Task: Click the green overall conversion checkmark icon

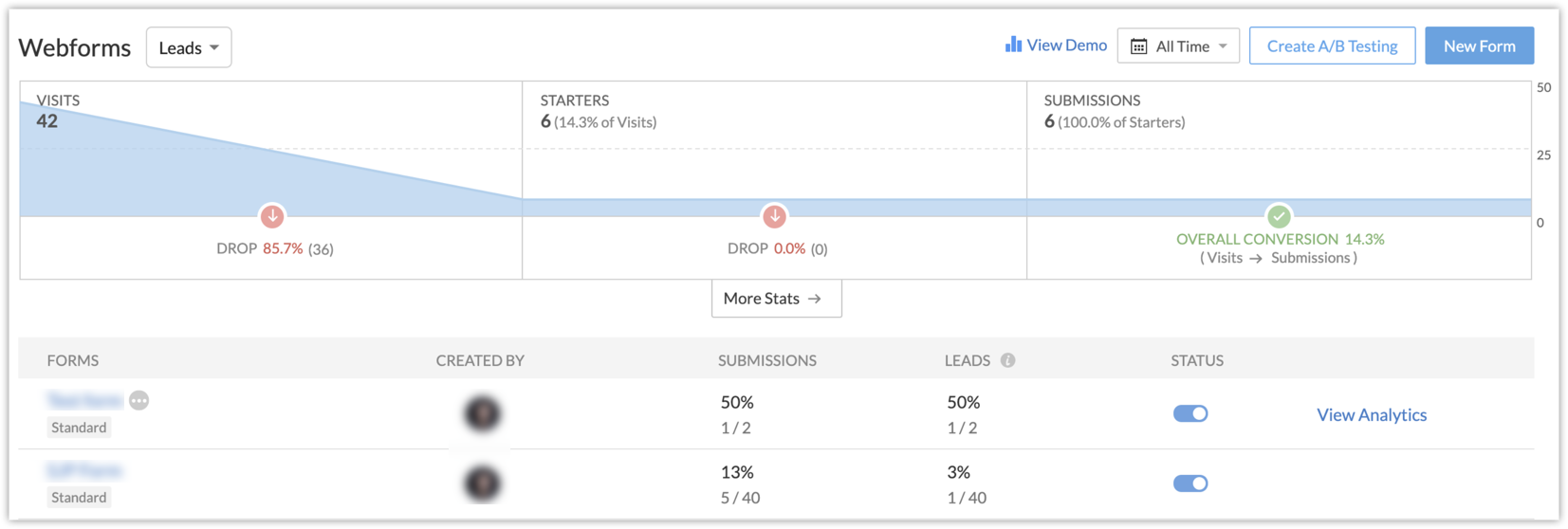Action: click(x=1279, y=216)
